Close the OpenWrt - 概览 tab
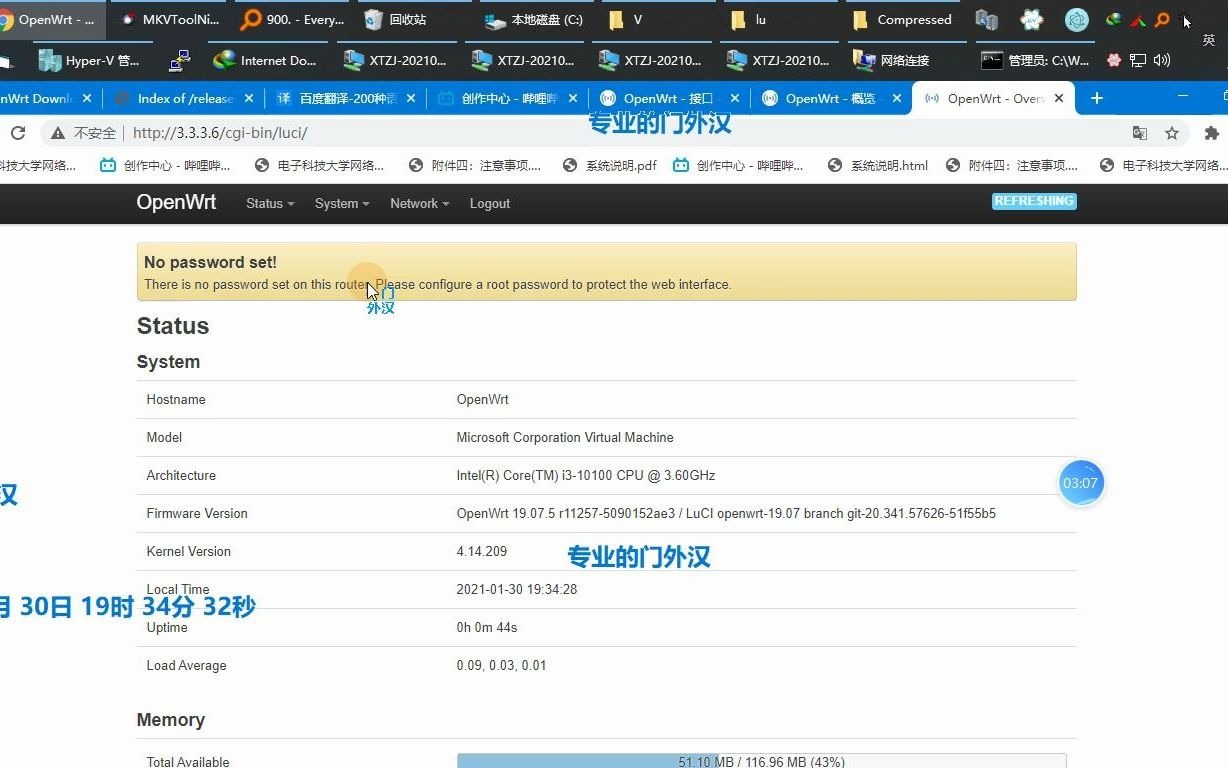Image resolution: width=1228 pixels, height=768 pixels. 896,98
